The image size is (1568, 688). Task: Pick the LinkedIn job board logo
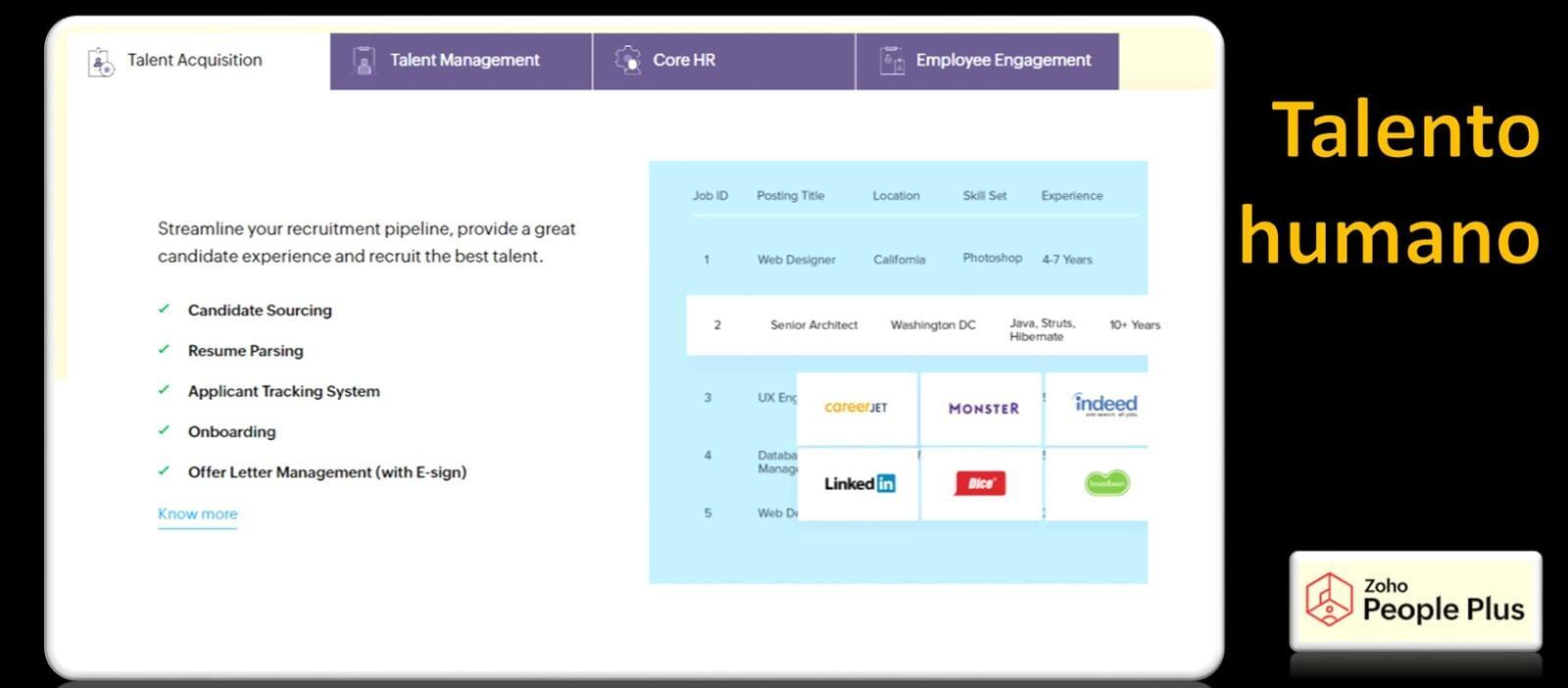click(x=858, y=483)
